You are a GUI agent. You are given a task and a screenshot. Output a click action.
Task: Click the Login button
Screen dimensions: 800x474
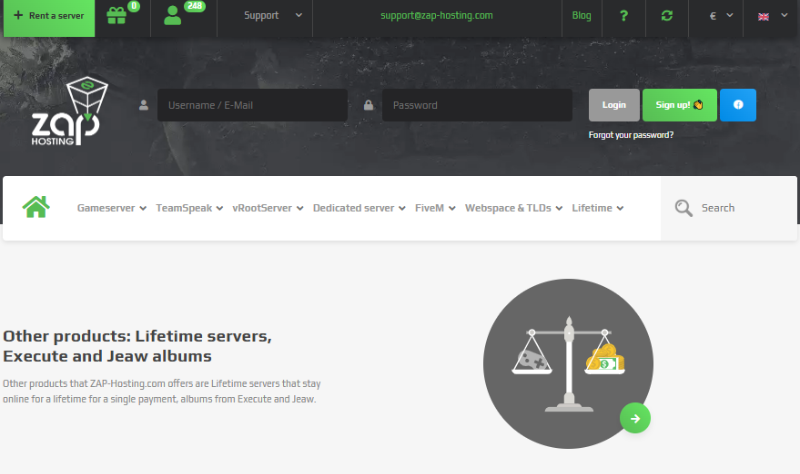click(x=614, y=105)
